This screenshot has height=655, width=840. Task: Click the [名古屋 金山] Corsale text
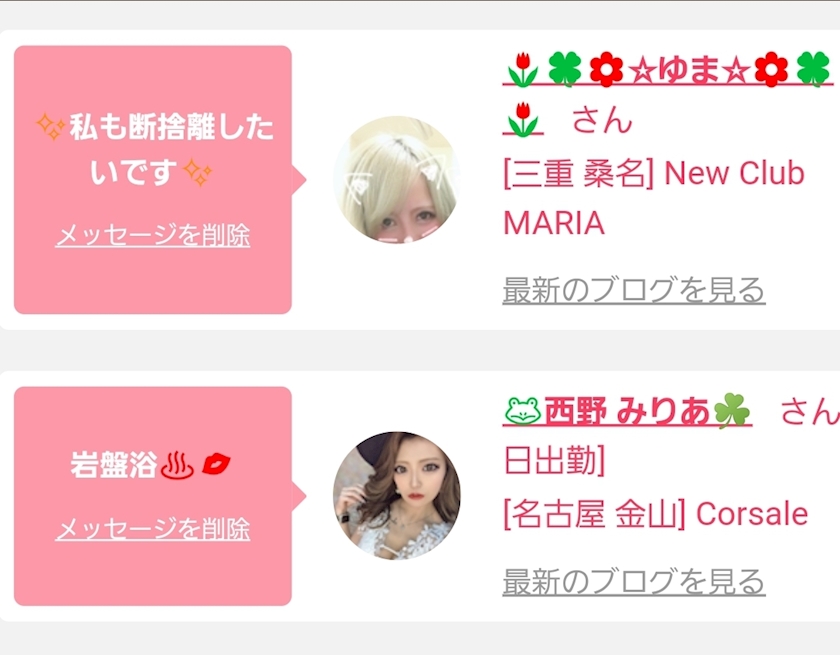click(655, 514)
